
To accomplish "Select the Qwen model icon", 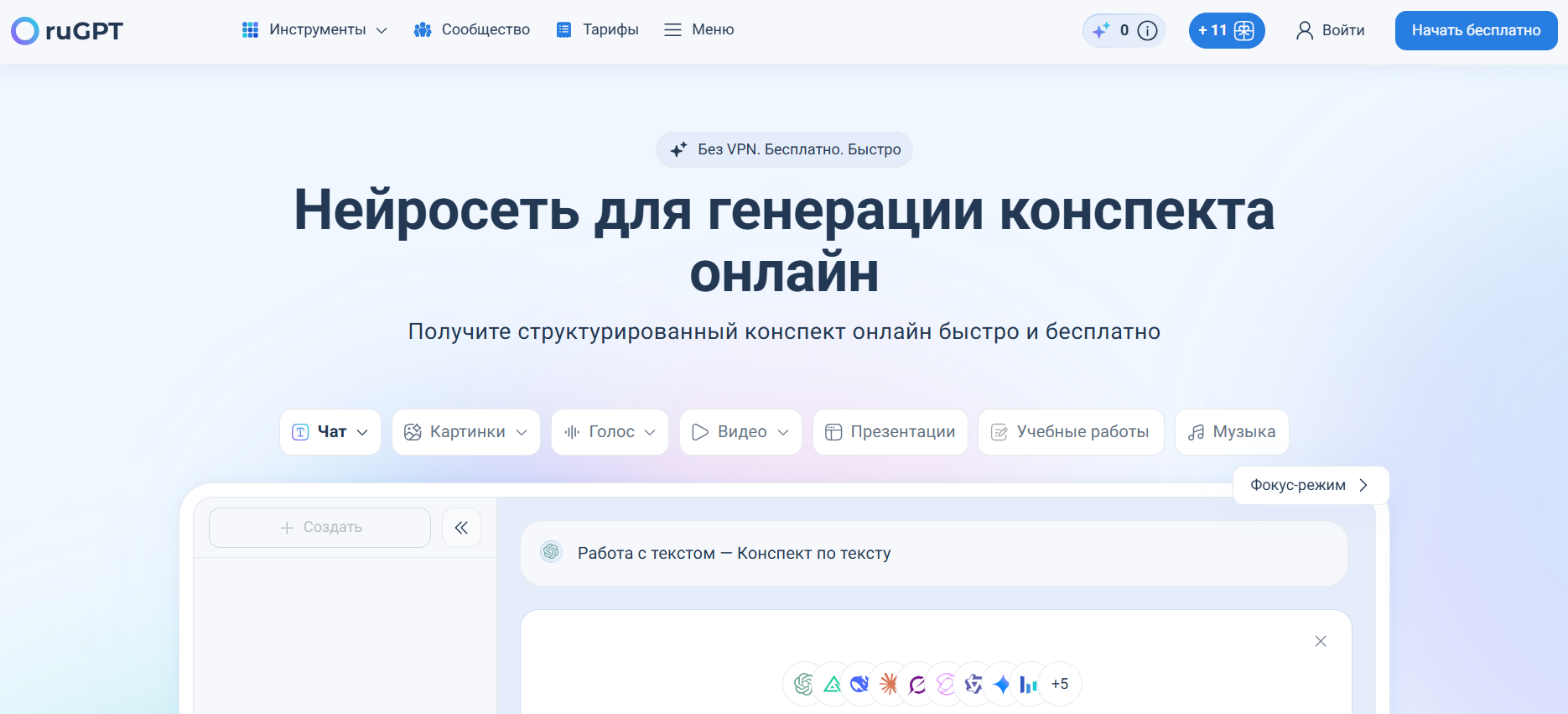I will [974, 685].
